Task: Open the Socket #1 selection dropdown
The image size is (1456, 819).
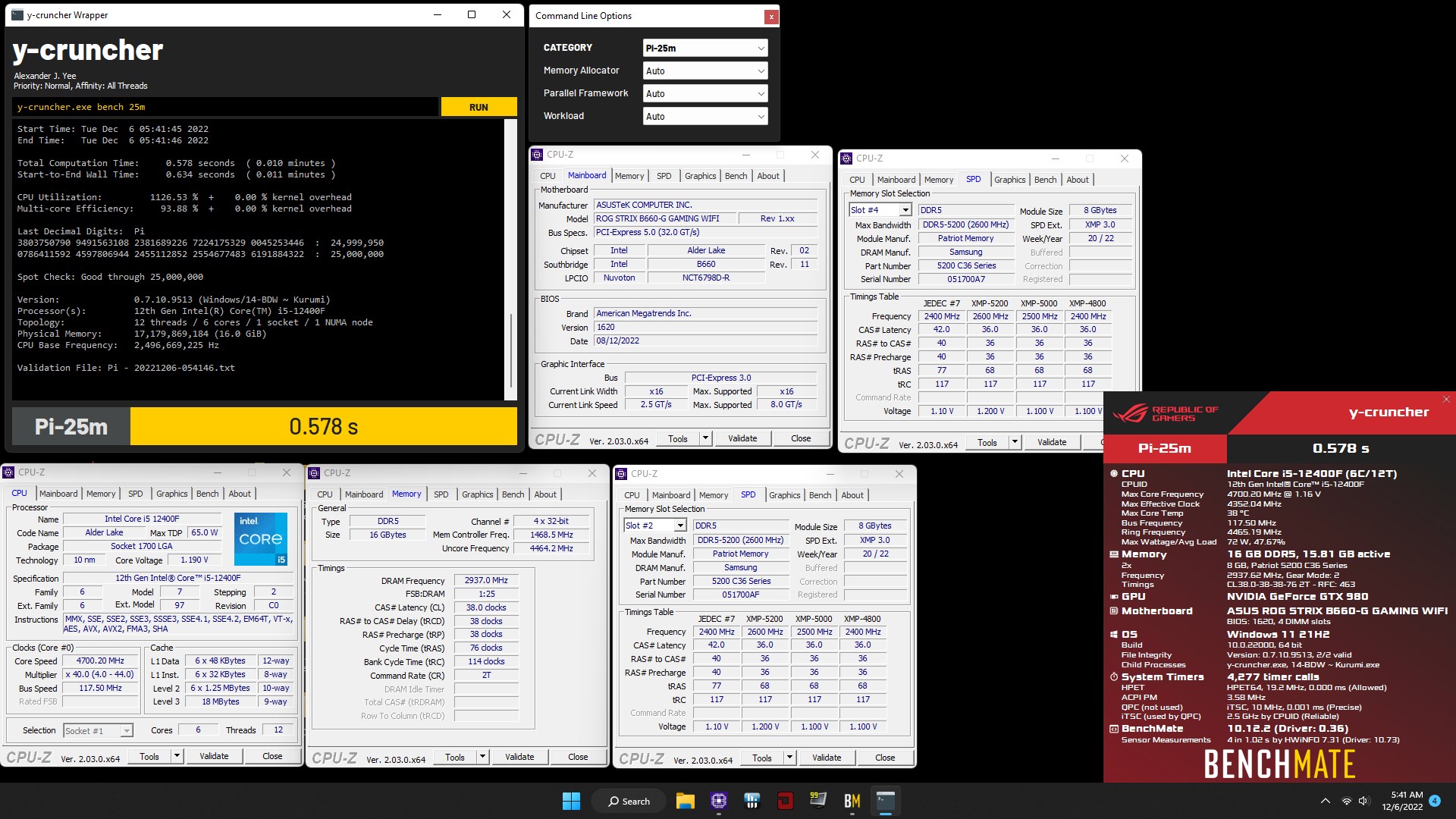Action: tap(98, 731)
